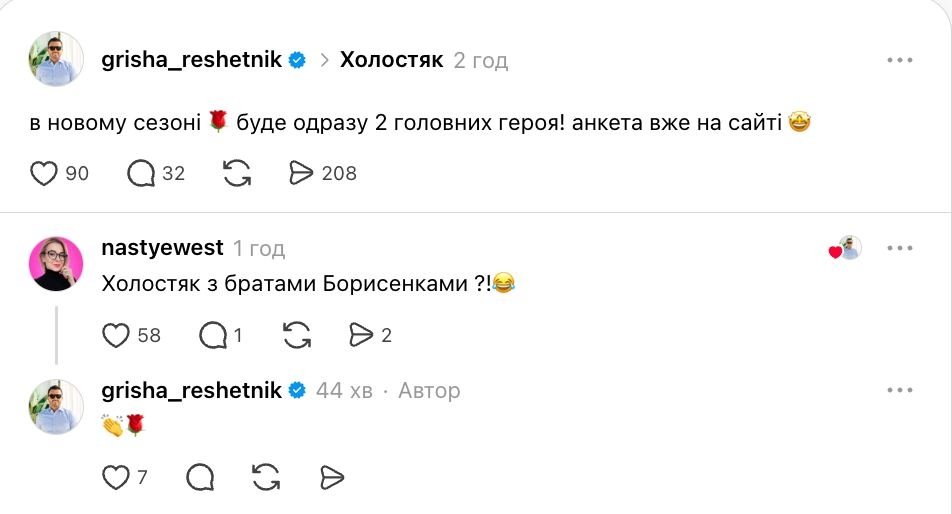The width and height of the screenshot is (952, 514).
Task: Reply to the author's emoji reply
Action: point(200,478)
